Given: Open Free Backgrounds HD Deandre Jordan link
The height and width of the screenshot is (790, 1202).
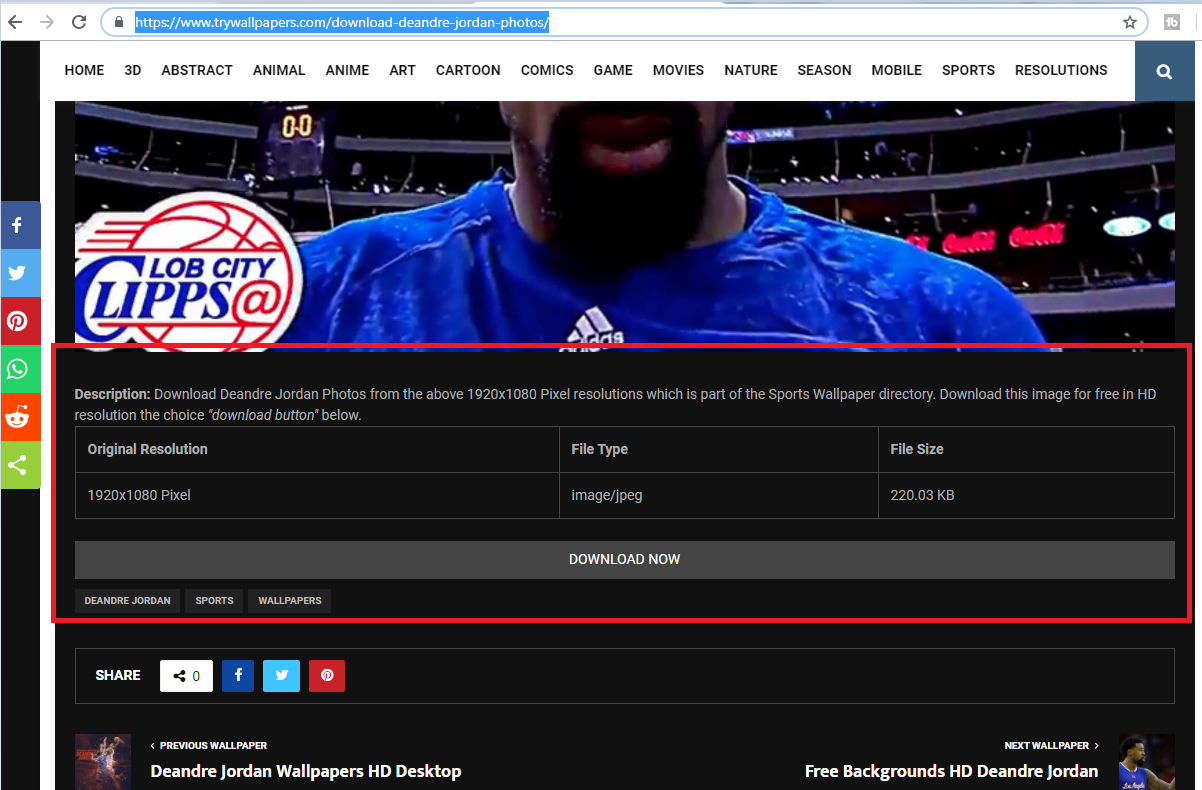Looking at the screenshot, I should click(x=951, y=771).
